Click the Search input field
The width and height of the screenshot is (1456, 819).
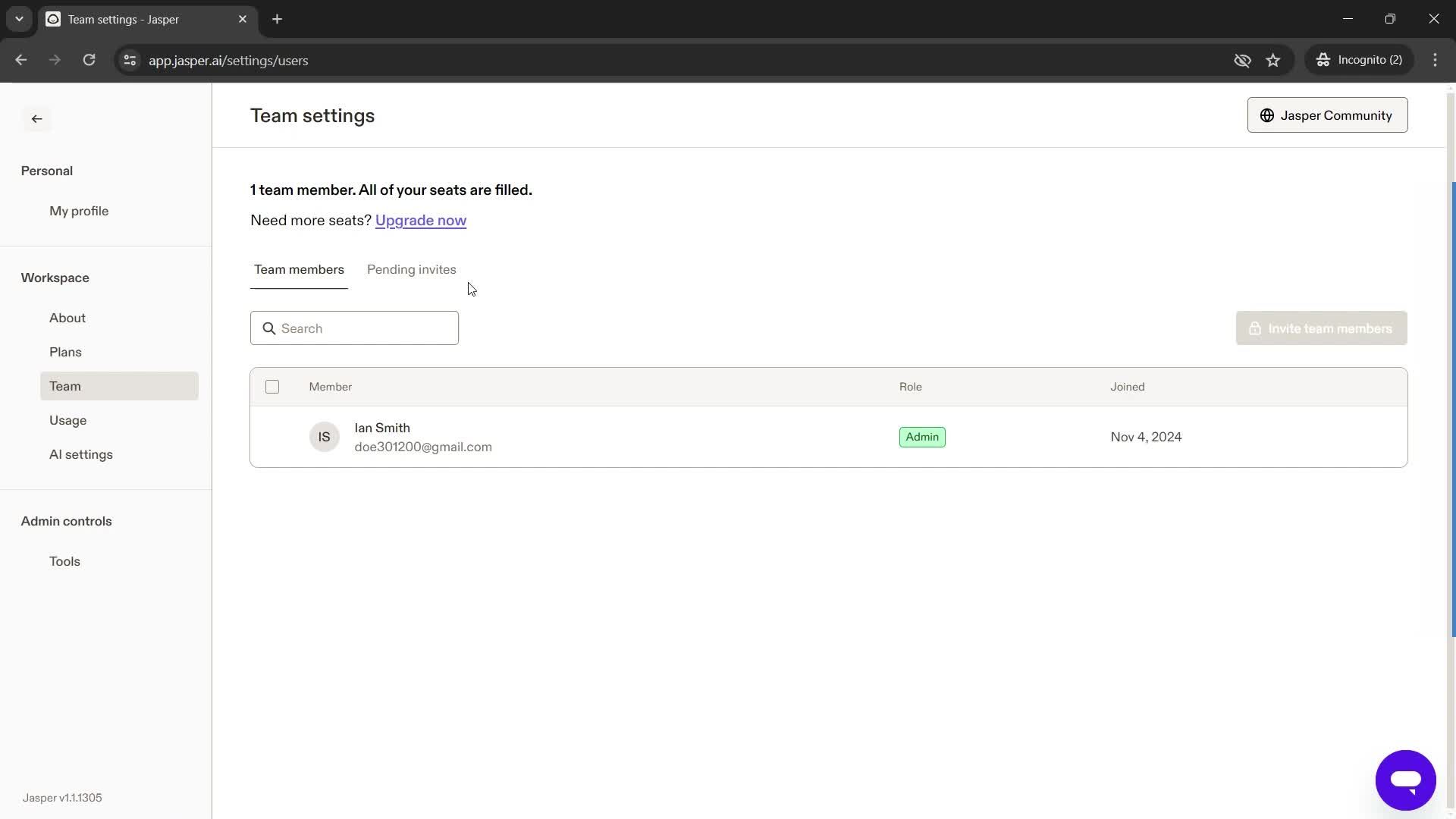click(x=354, y=328)
